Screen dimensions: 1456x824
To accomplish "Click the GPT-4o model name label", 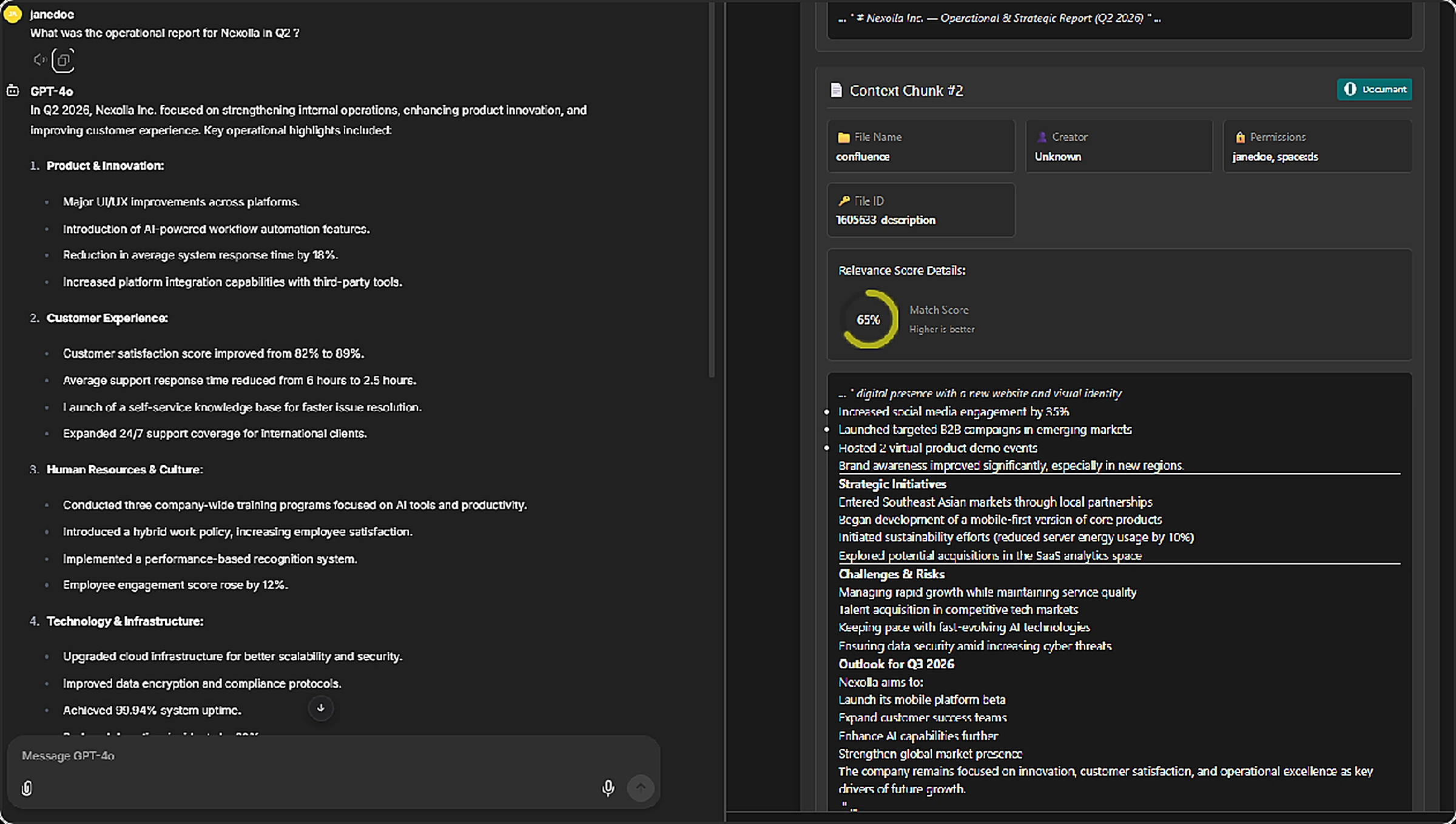I will 52,92.
